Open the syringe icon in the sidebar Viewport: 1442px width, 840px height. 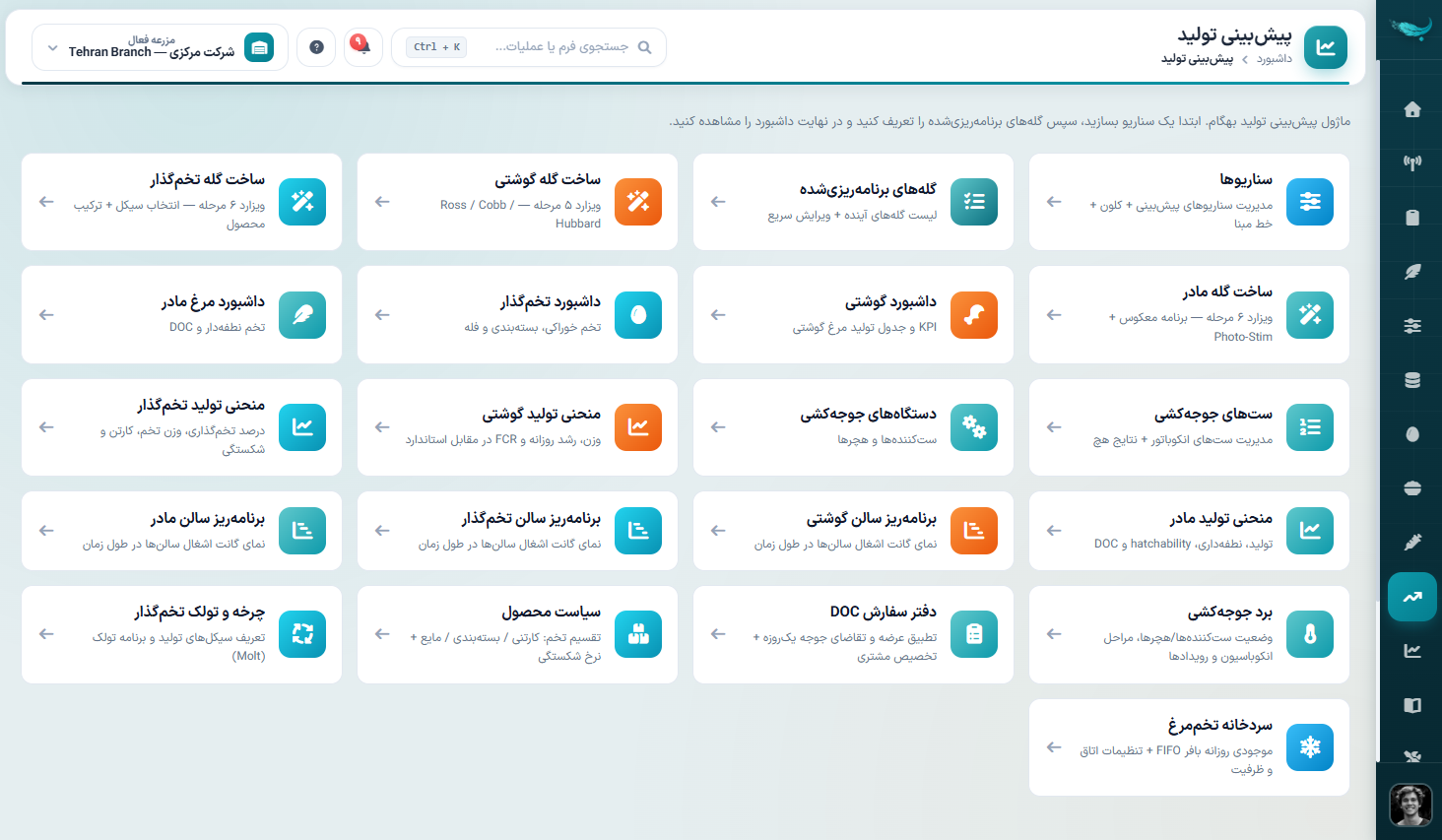(1412, 543)
